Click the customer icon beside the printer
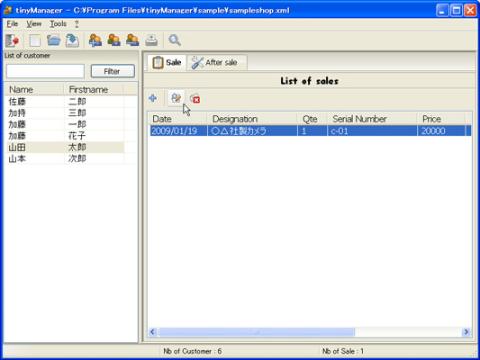The width and height of the screenshot is (480, 360). pos(133,40)
